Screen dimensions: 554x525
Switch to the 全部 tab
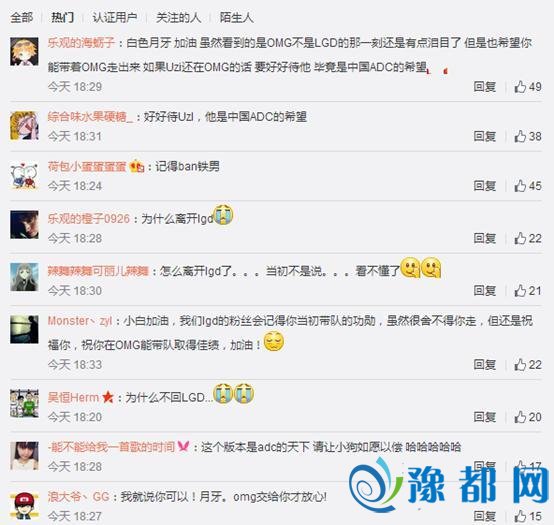pos(22,17)
